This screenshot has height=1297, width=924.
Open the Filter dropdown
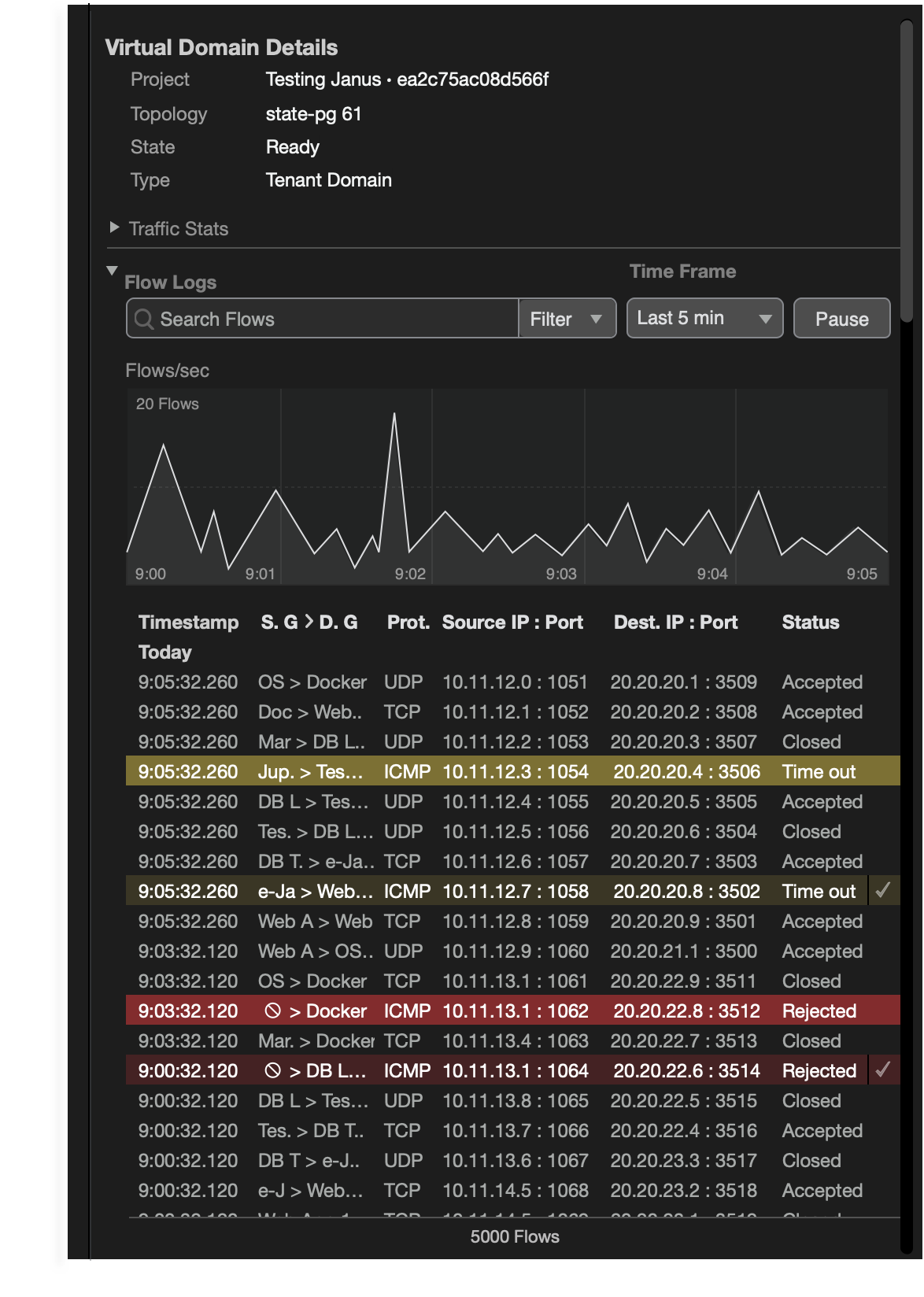(x=567, y=319)
